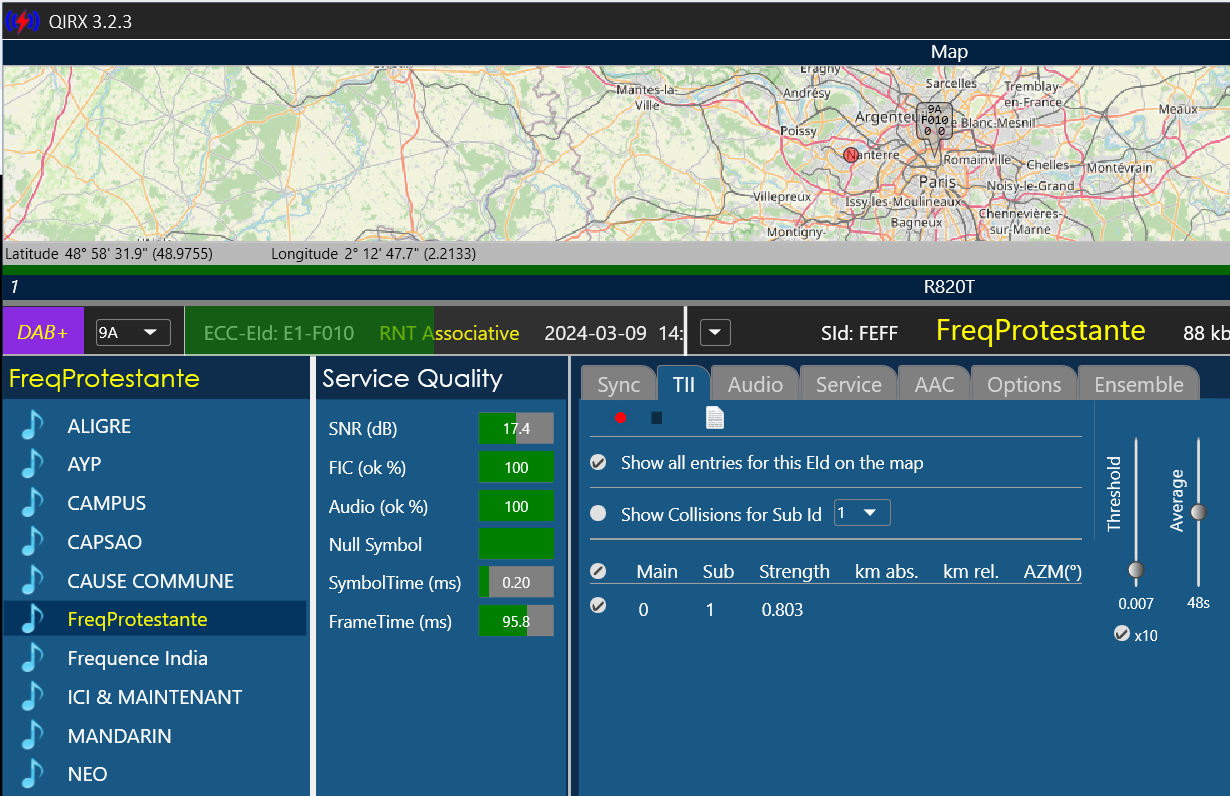Click the SymbolTime (ms) value bar
The height and width of the screenshot is (796, 1230).
[516, 583]
